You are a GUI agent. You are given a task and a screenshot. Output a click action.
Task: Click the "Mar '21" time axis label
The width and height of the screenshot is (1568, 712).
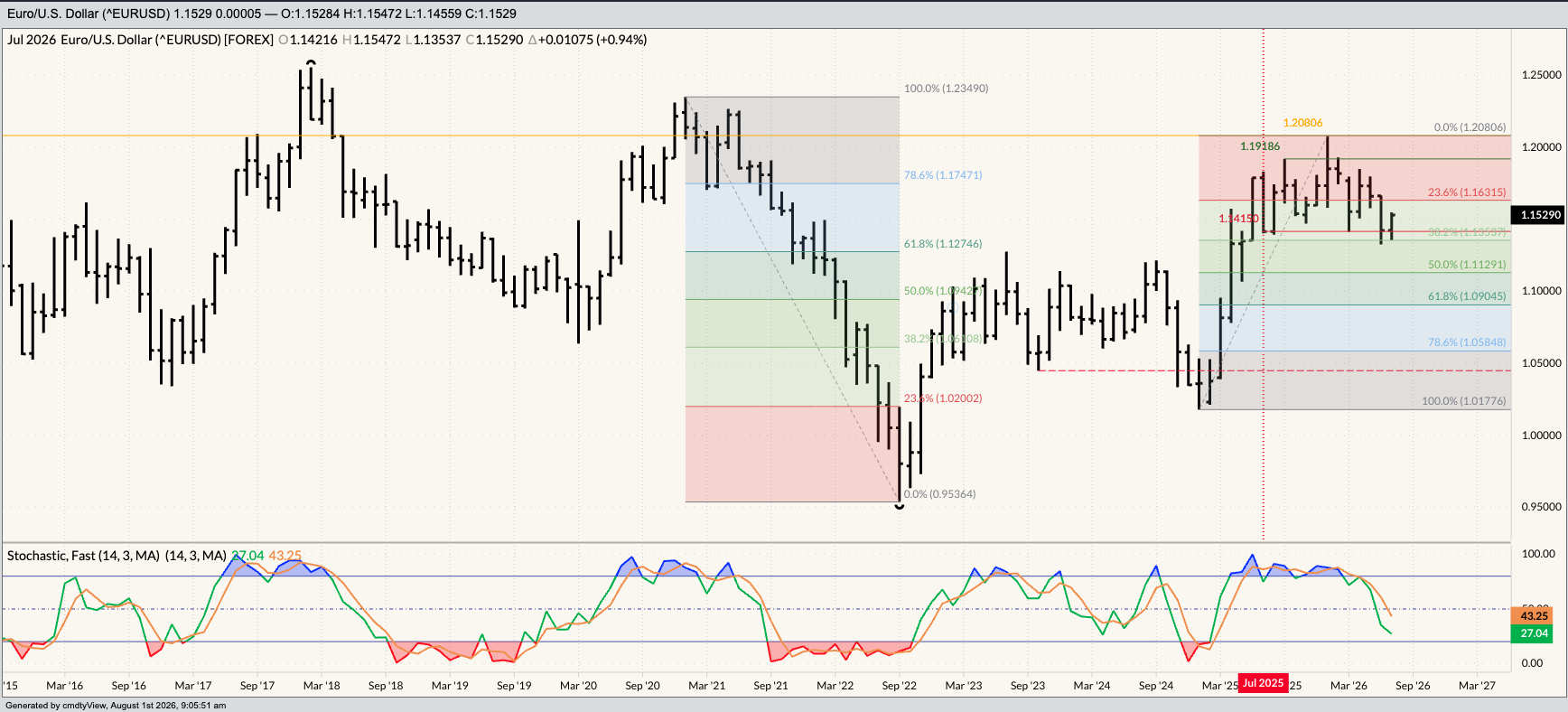click(x=706, y=686)
